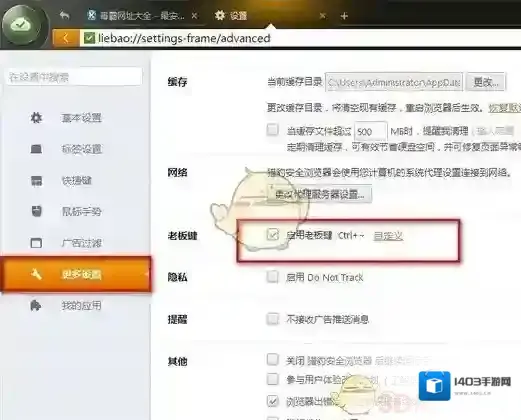Image resolution: width=521 pixels, height=420 pixels.
Task: Click the Ctrl+~ shortcut text
Action: (x=351, y=235)
